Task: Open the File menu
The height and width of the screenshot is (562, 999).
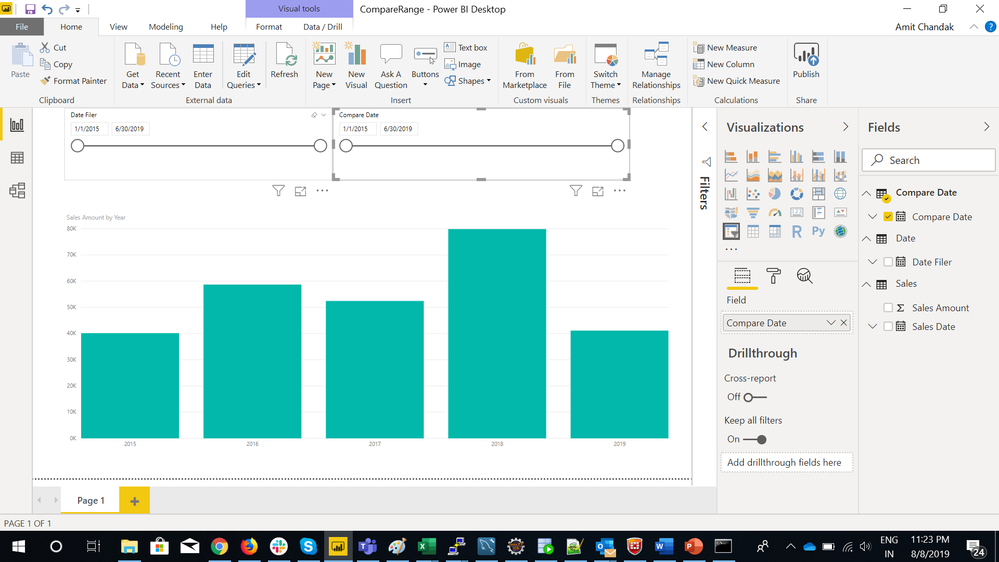Action: 22,27
